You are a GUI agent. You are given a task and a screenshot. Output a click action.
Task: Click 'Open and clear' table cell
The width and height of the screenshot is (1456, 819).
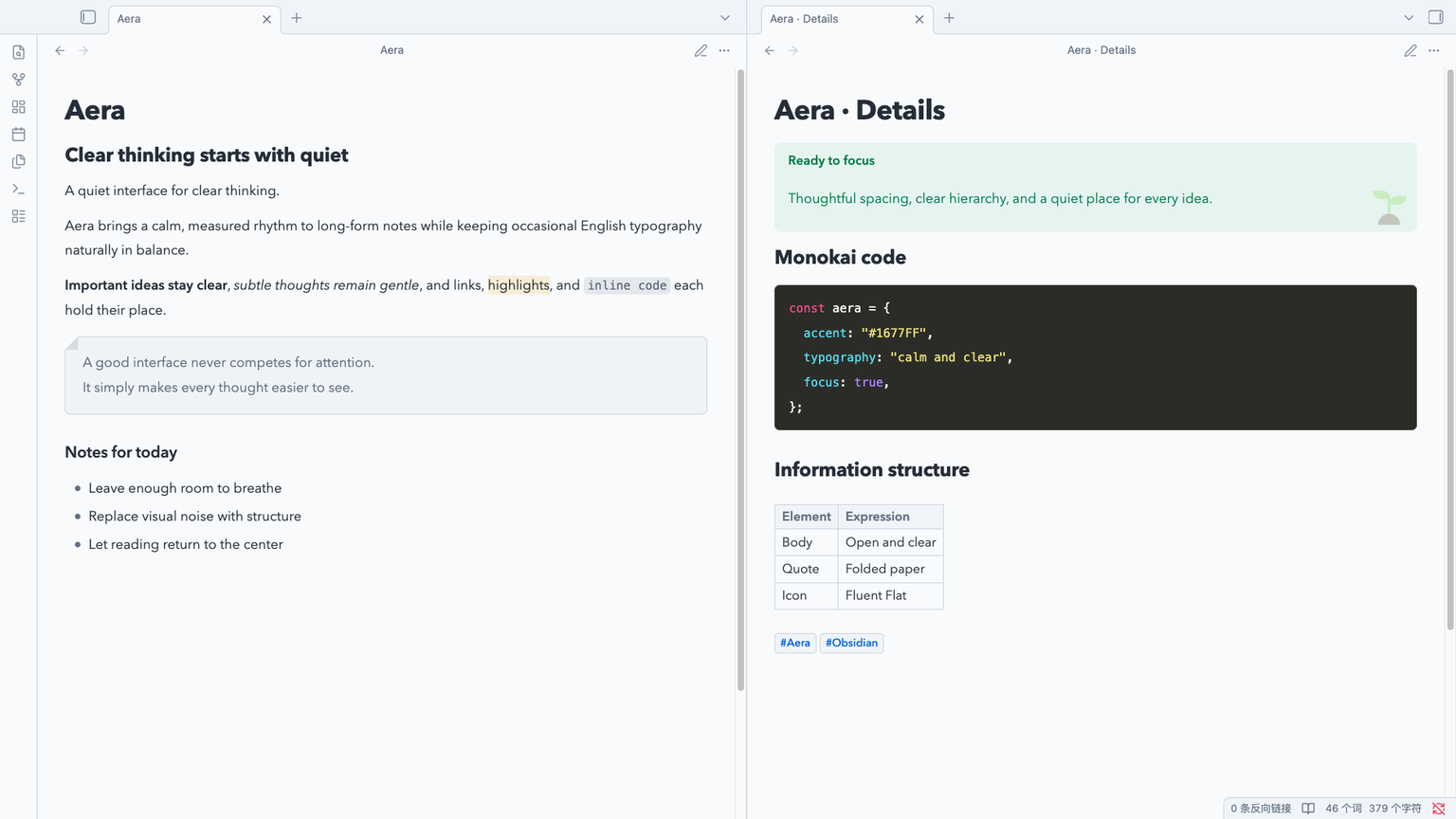(890, 542)
